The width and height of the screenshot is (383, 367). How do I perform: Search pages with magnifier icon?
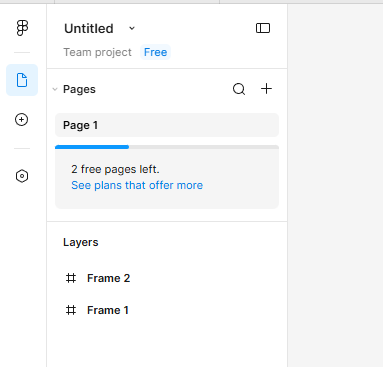point(239,89)
